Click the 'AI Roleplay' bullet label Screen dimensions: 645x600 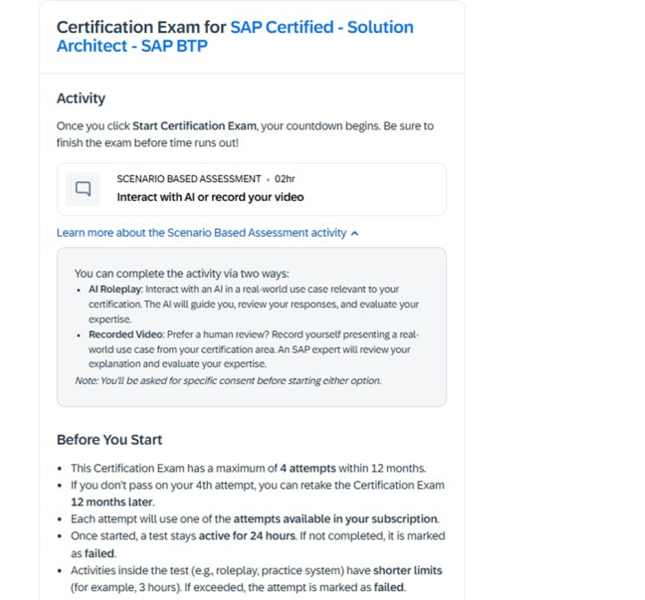[115, 289]
